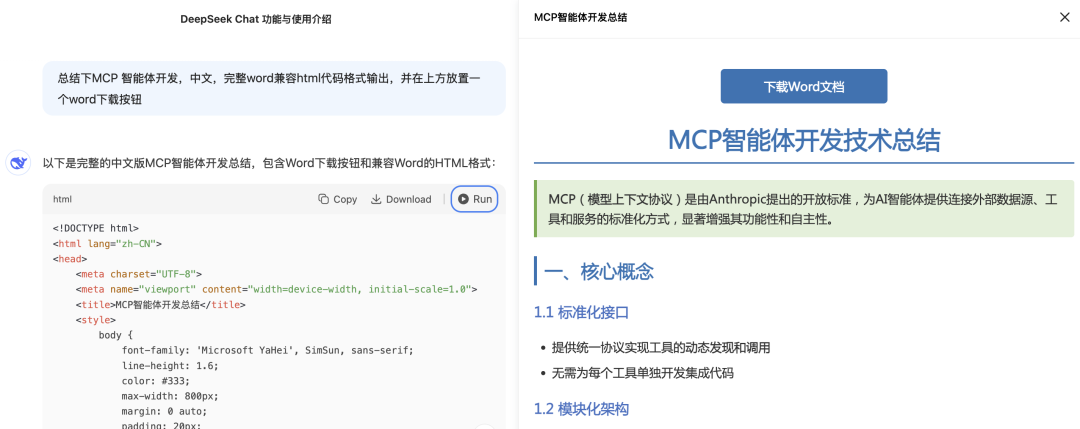Click heading MCP智能体开发技术总结
Image resolution: width=1080 pixels, height=429 pixels.
click(x=804, y=140)
